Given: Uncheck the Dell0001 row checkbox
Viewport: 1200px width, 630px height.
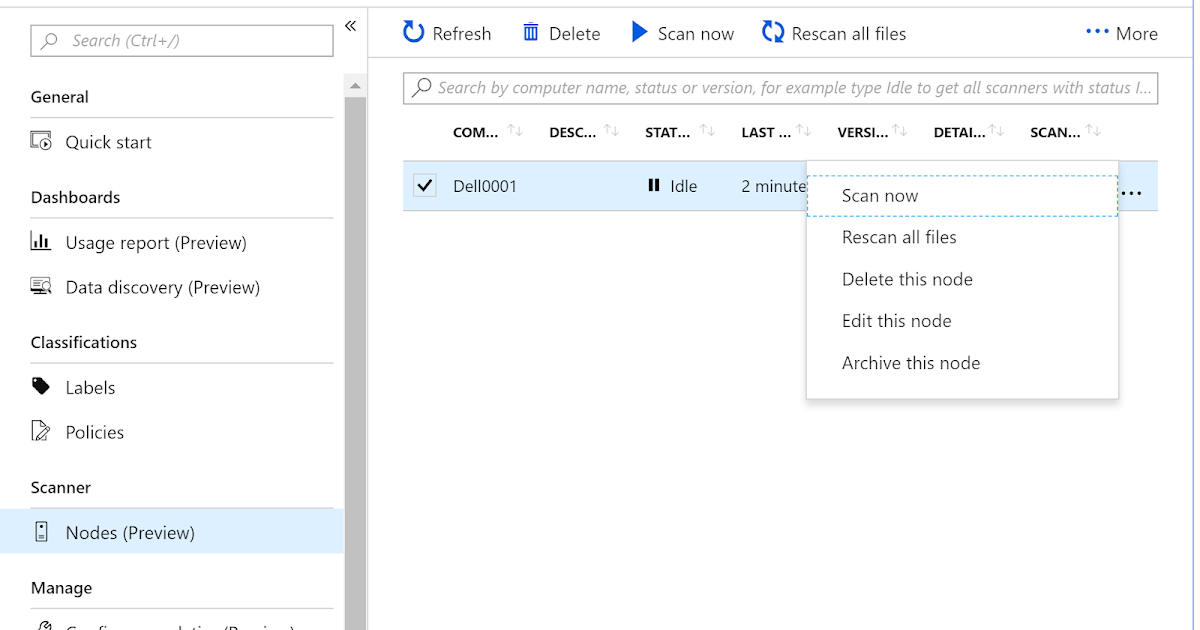Looking at the screenshot, I should pyautogui.click(x=424, y=185).
